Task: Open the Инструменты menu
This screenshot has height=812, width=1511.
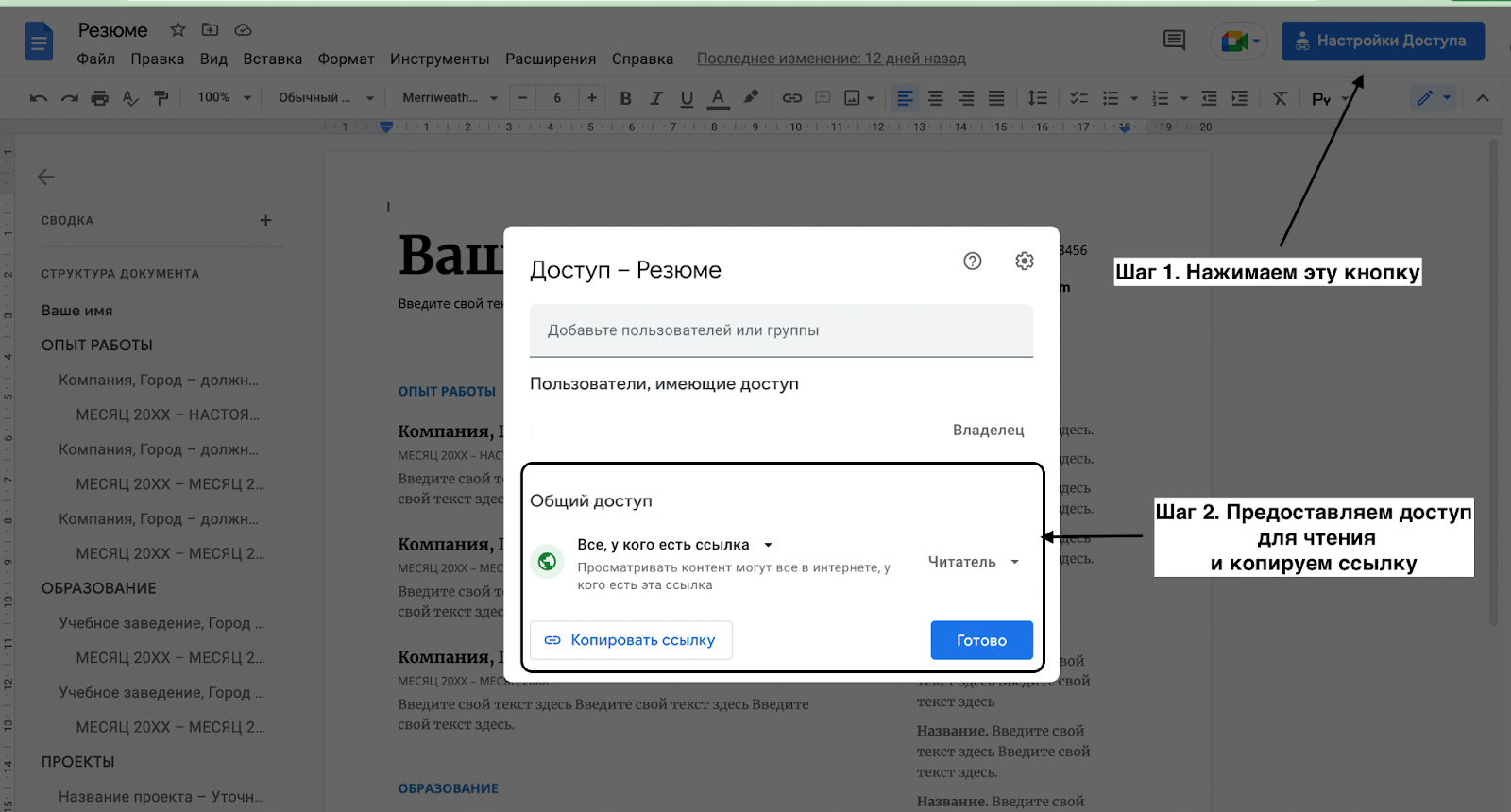Action: pos(439,59)
